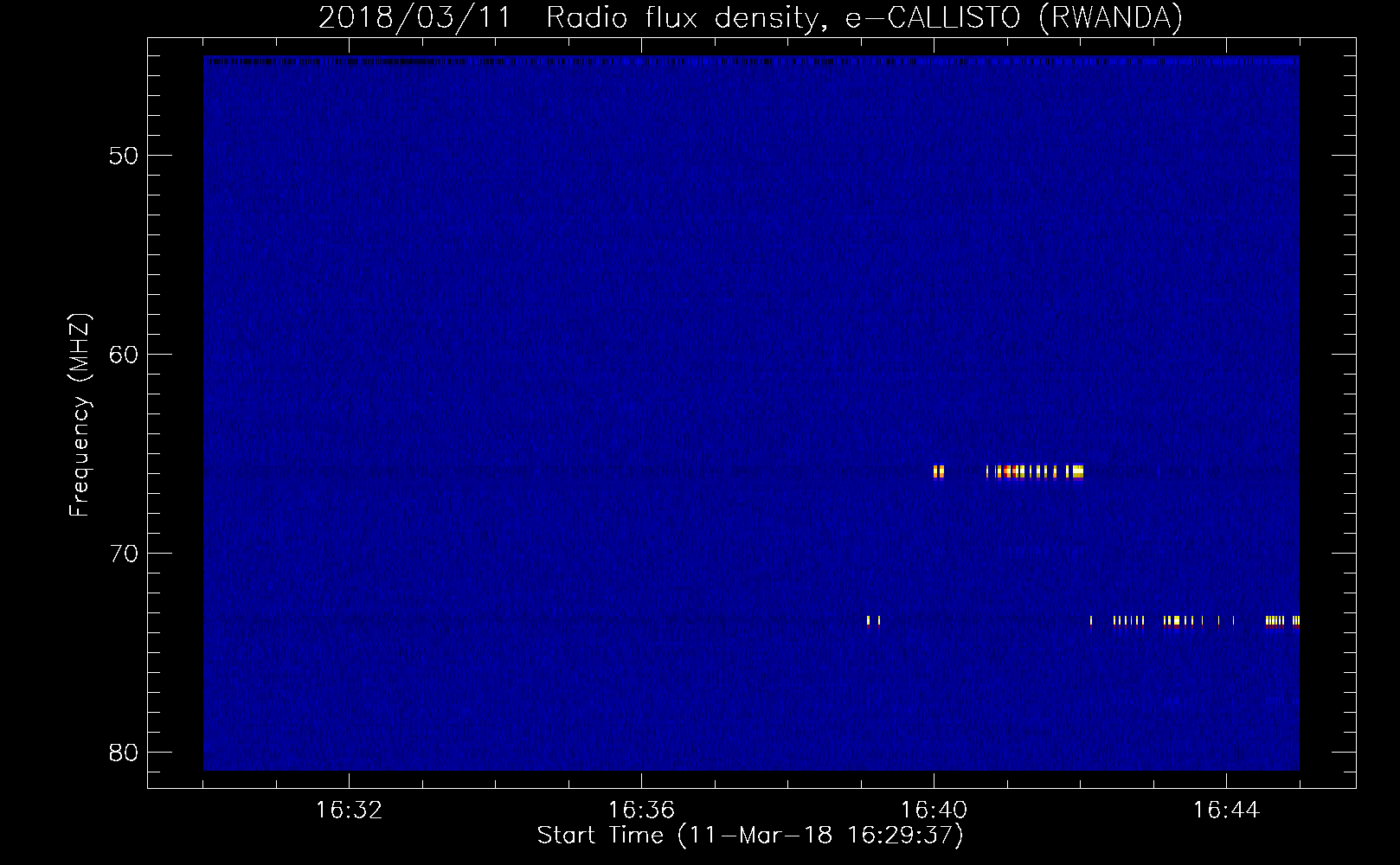
Task: Click the 70 MHz tick label
Action: click(124, 554)
